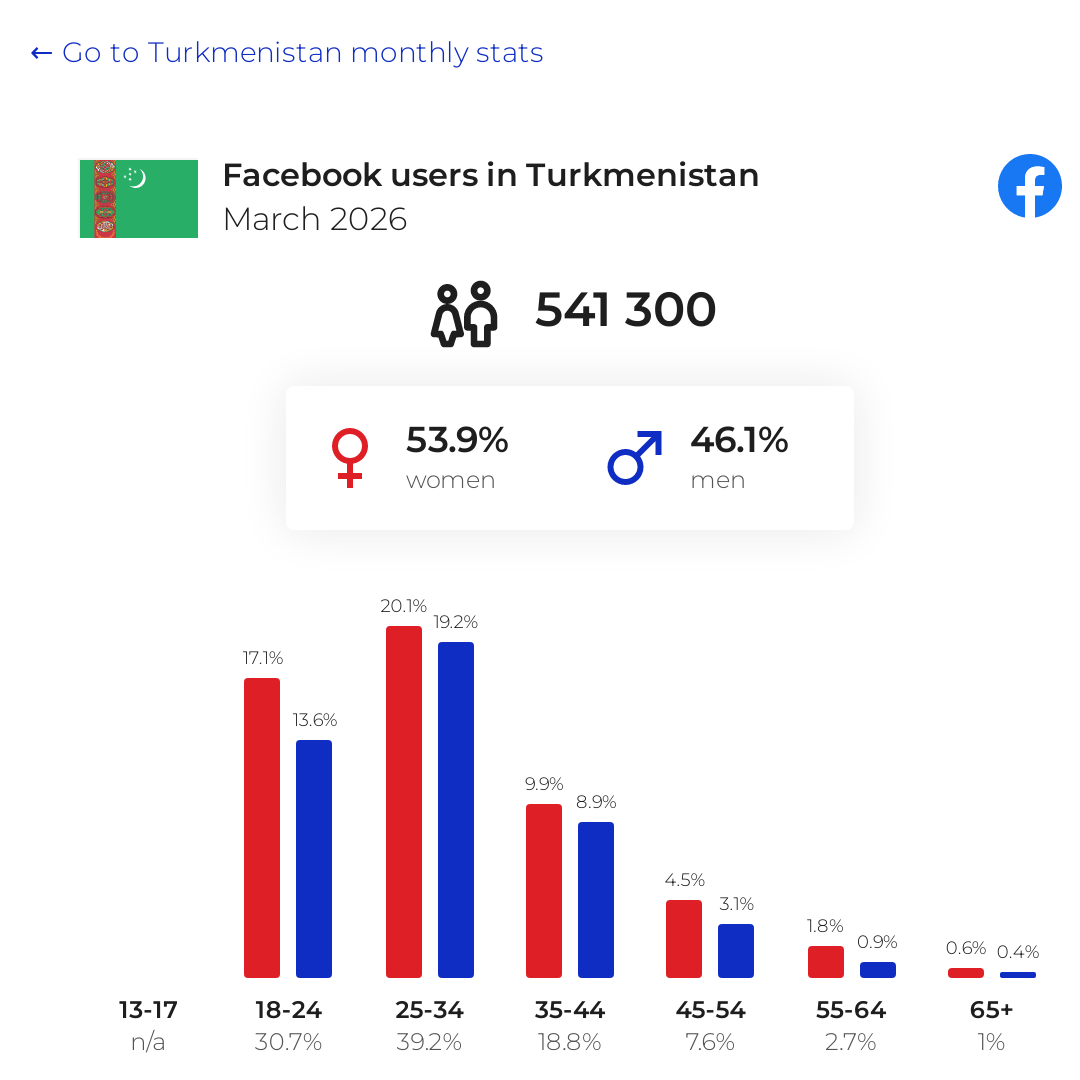
Task: Click the blue 19.2% bar for ages 25-34
Action: (x=456, y=810)
